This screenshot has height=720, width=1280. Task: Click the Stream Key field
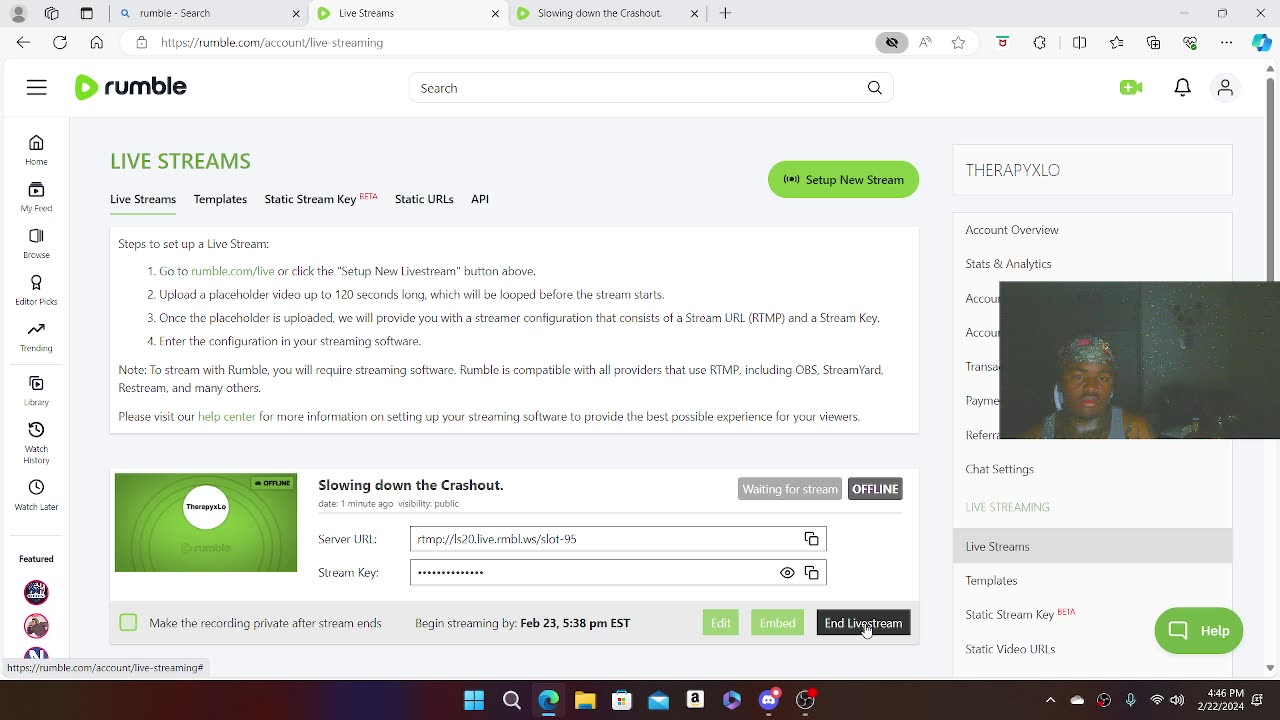[x=618, y=572]
